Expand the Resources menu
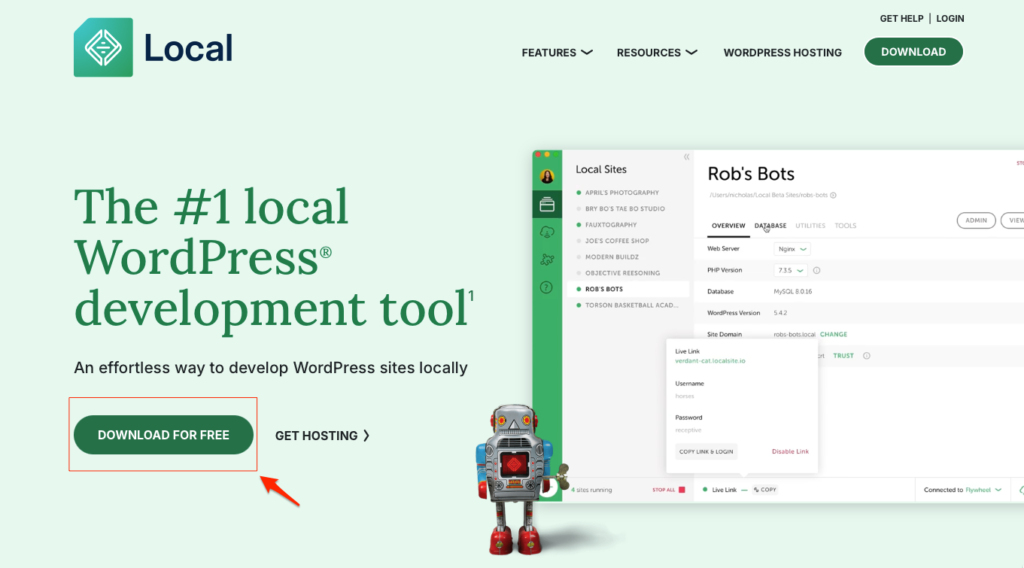1024x568 pixels. pos(656,52)
